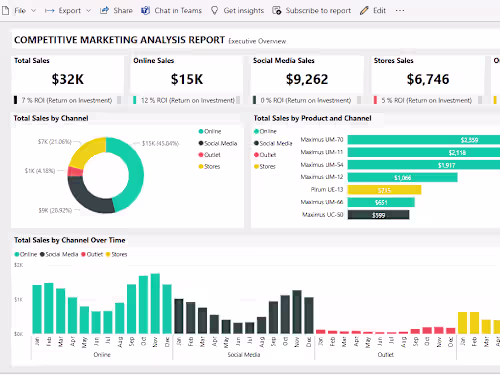The width and height of the screenshot is (500, 375).
Task: Toggle Outlet legend in time chart
Action: (92, 254)
